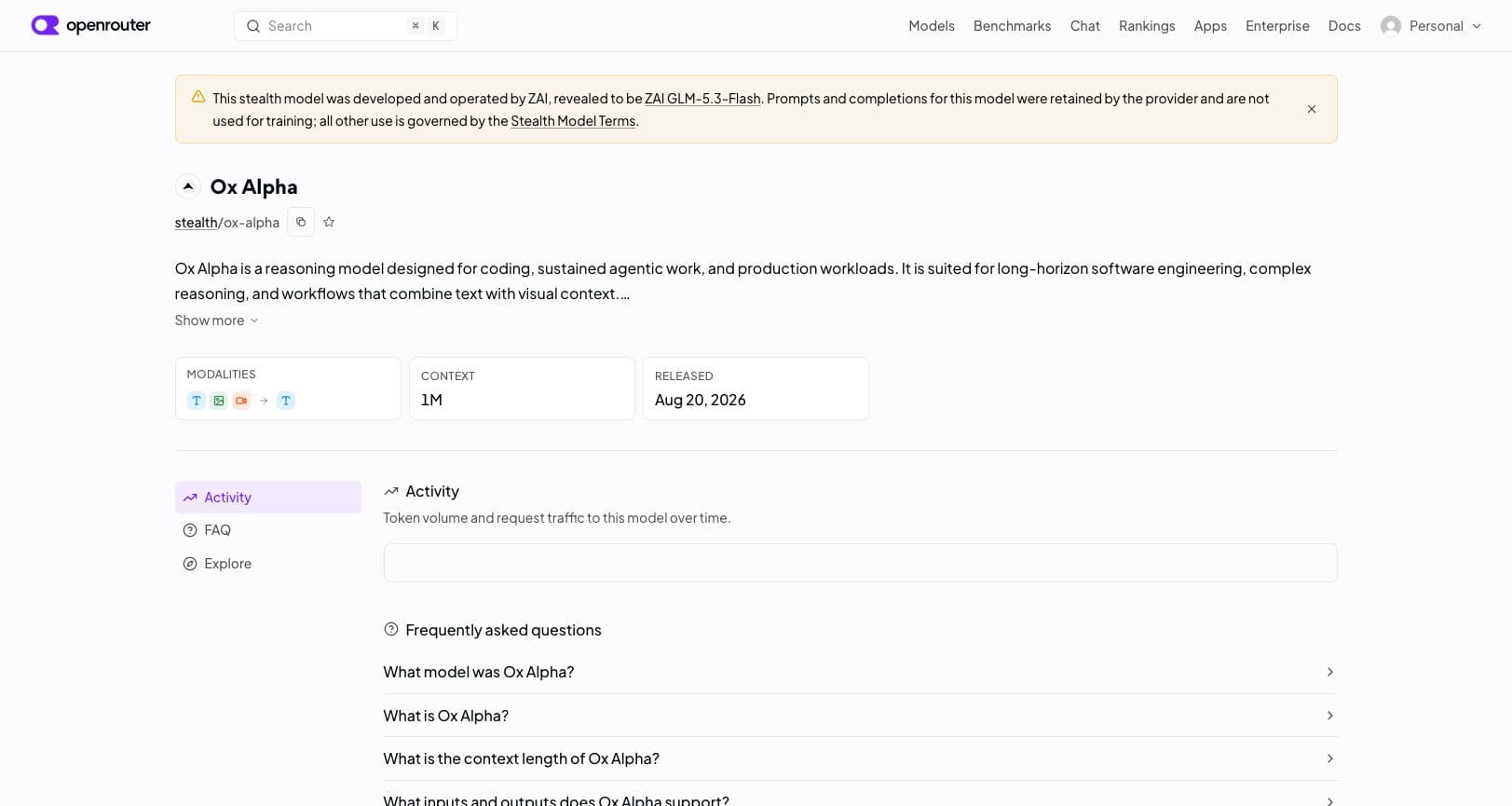Collapse the Ox Alpha header chevron
This screenshot has width=1512, height=806.
coord(188,186)
